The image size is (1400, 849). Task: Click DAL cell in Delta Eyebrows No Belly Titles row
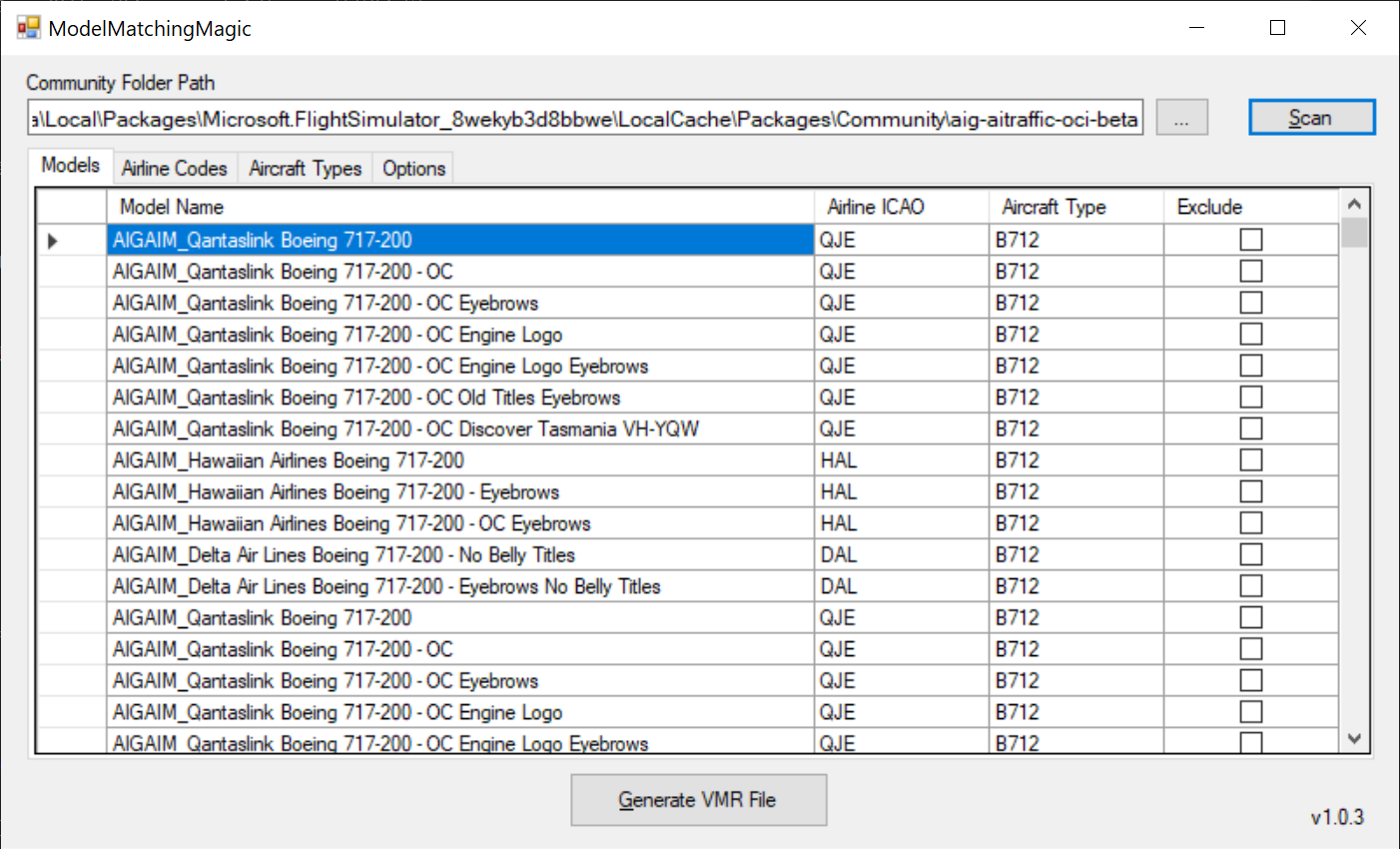pyautogui.click(x=902, y=586)
